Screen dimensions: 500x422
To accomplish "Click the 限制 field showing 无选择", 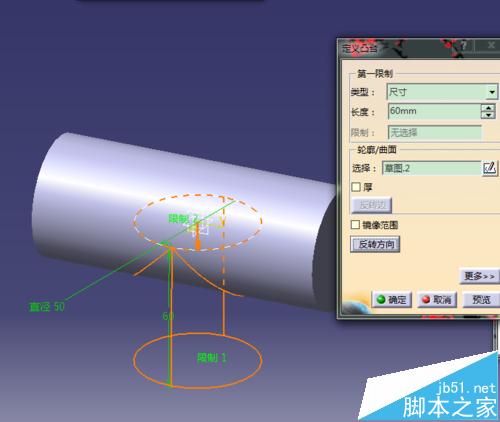I will click(435, 133).
